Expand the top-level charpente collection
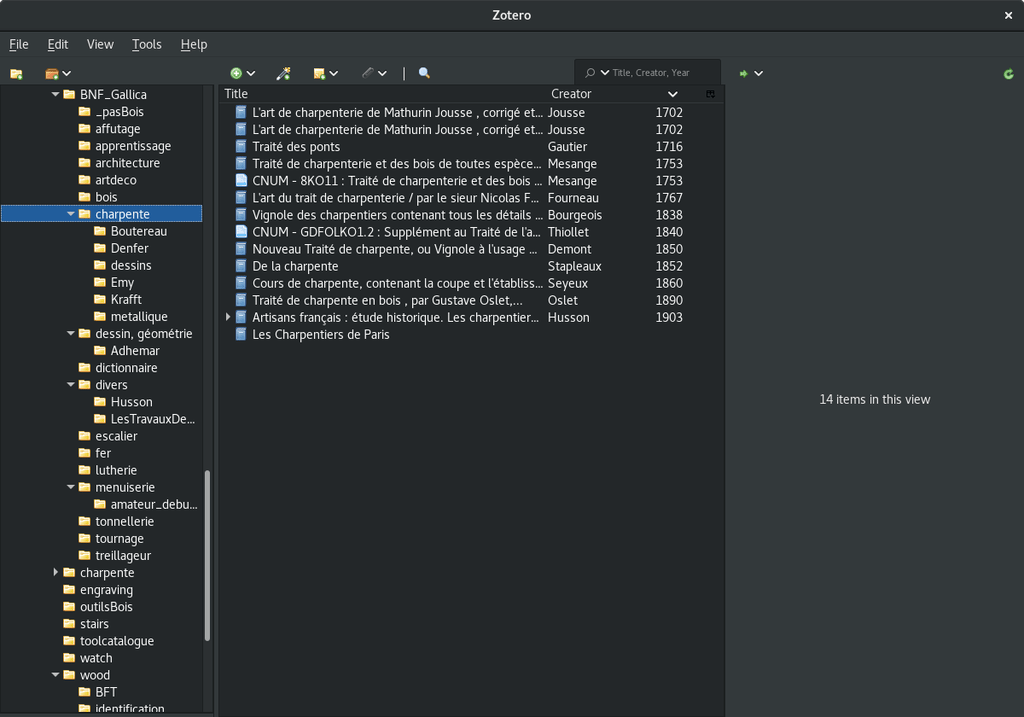 (56, 572)
